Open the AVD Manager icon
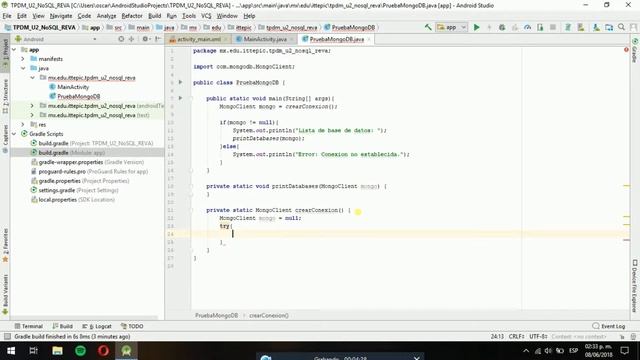Viewport: 640px width, 360px height. (x=581, y=27)
